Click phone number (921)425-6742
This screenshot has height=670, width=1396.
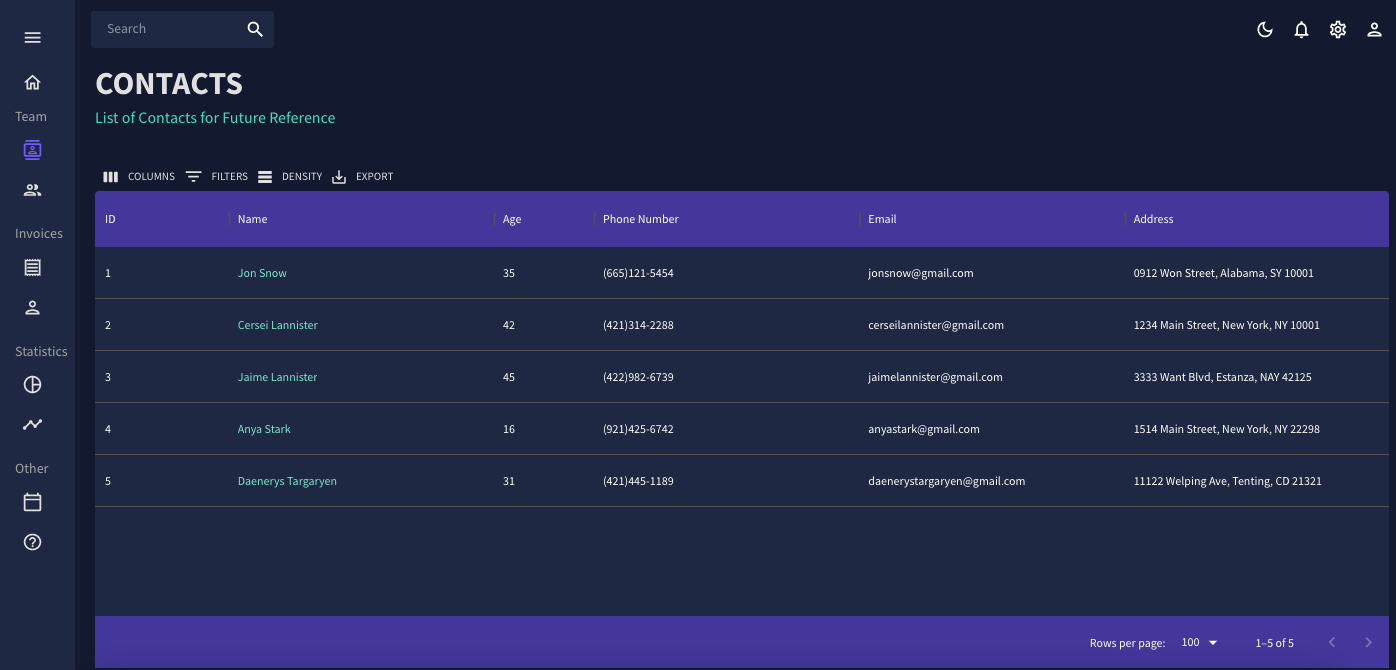coord(638,429)
